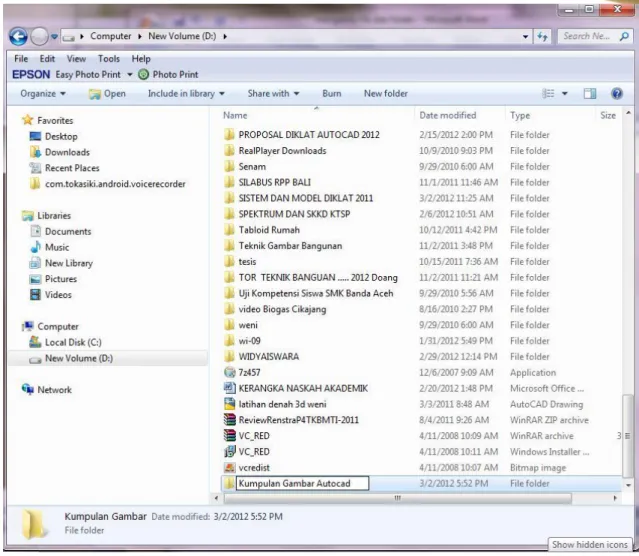Select the PROPOSAL DIKLAT AUTOCAD 2012 folder icon

pos(229,135)
